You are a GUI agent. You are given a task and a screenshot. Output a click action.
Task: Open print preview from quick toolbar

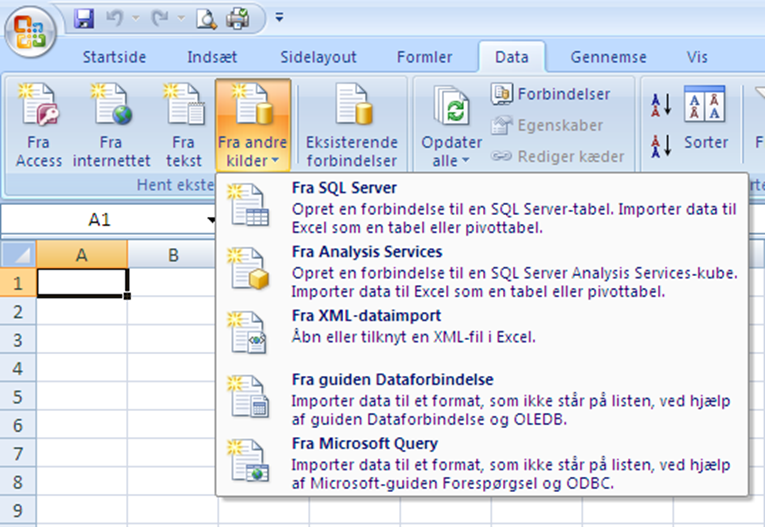[x=206, y=19]
